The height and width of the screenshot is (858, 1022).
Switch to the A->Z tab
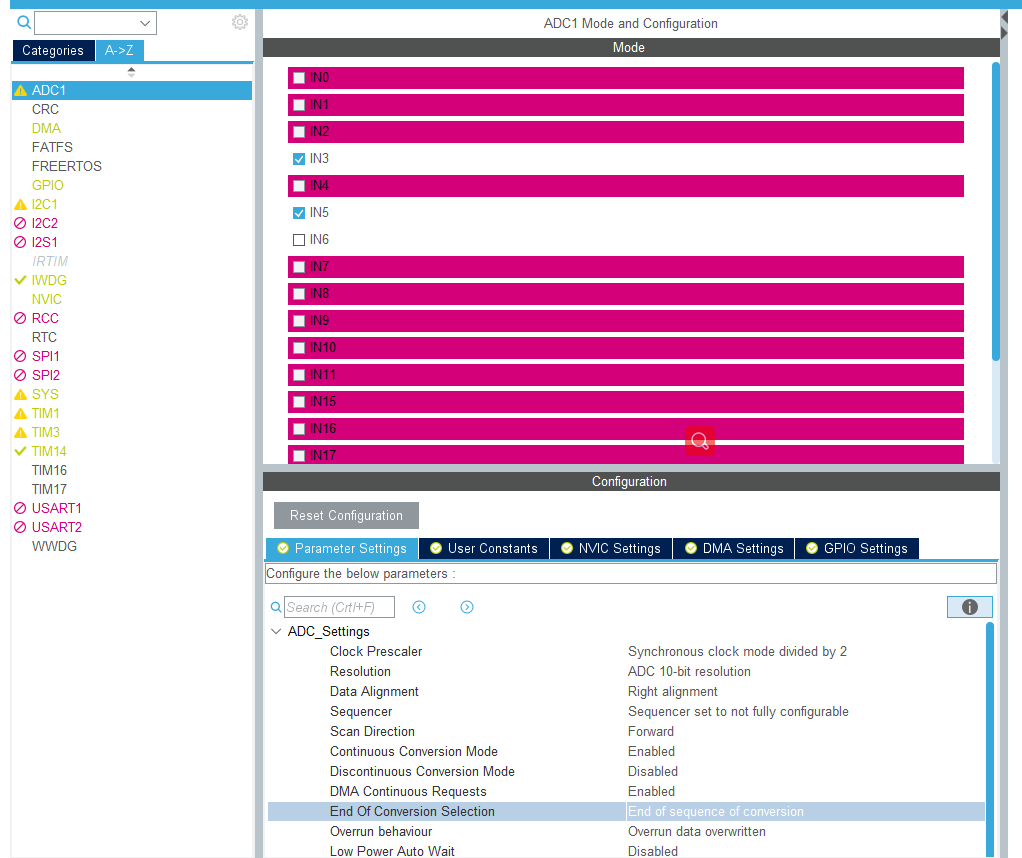119,50
